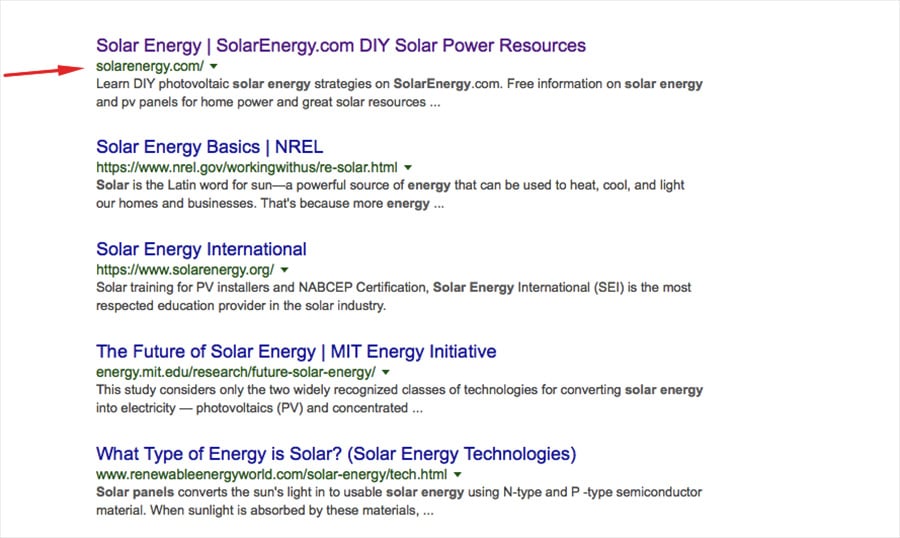Click the snippet starting "Learn DIY photovoltaic"
The image size is (900, 538).
point(400,92)
